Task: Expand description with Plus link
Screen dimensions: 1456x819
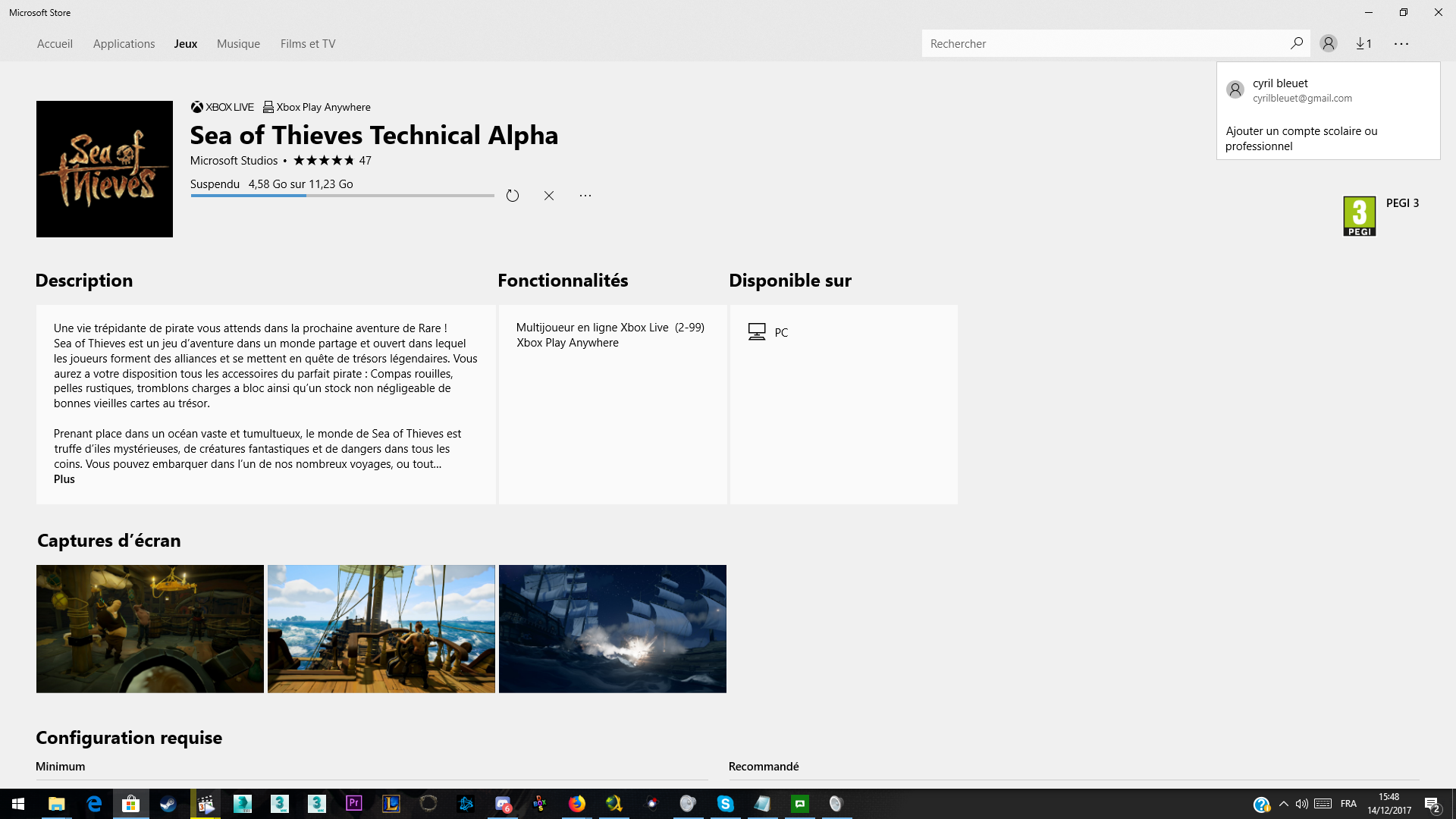Action: 64,479
